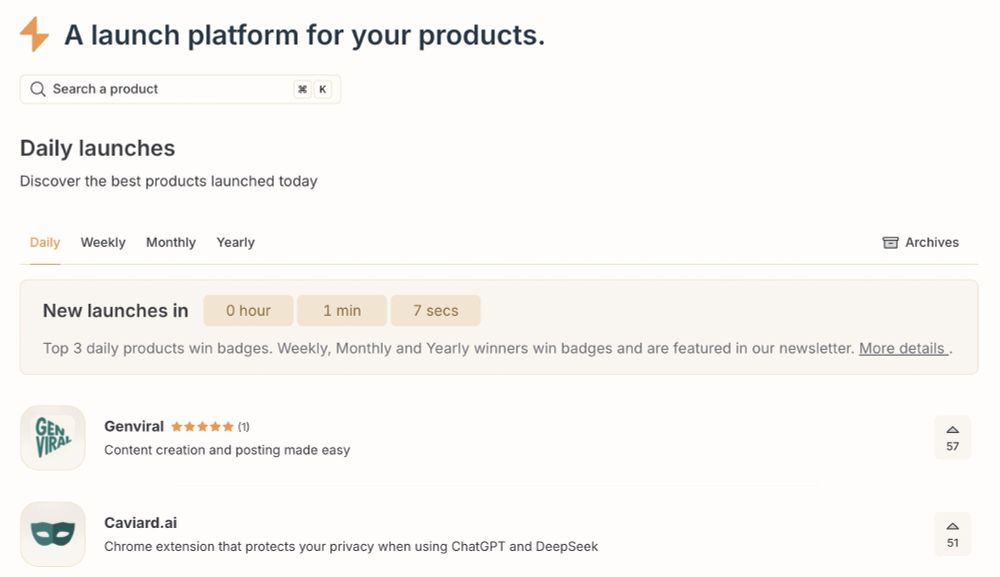Open the Genviral product logo
Image resolution: width=1000 pixels, height=577 pixels.
(x=52, y=437)
